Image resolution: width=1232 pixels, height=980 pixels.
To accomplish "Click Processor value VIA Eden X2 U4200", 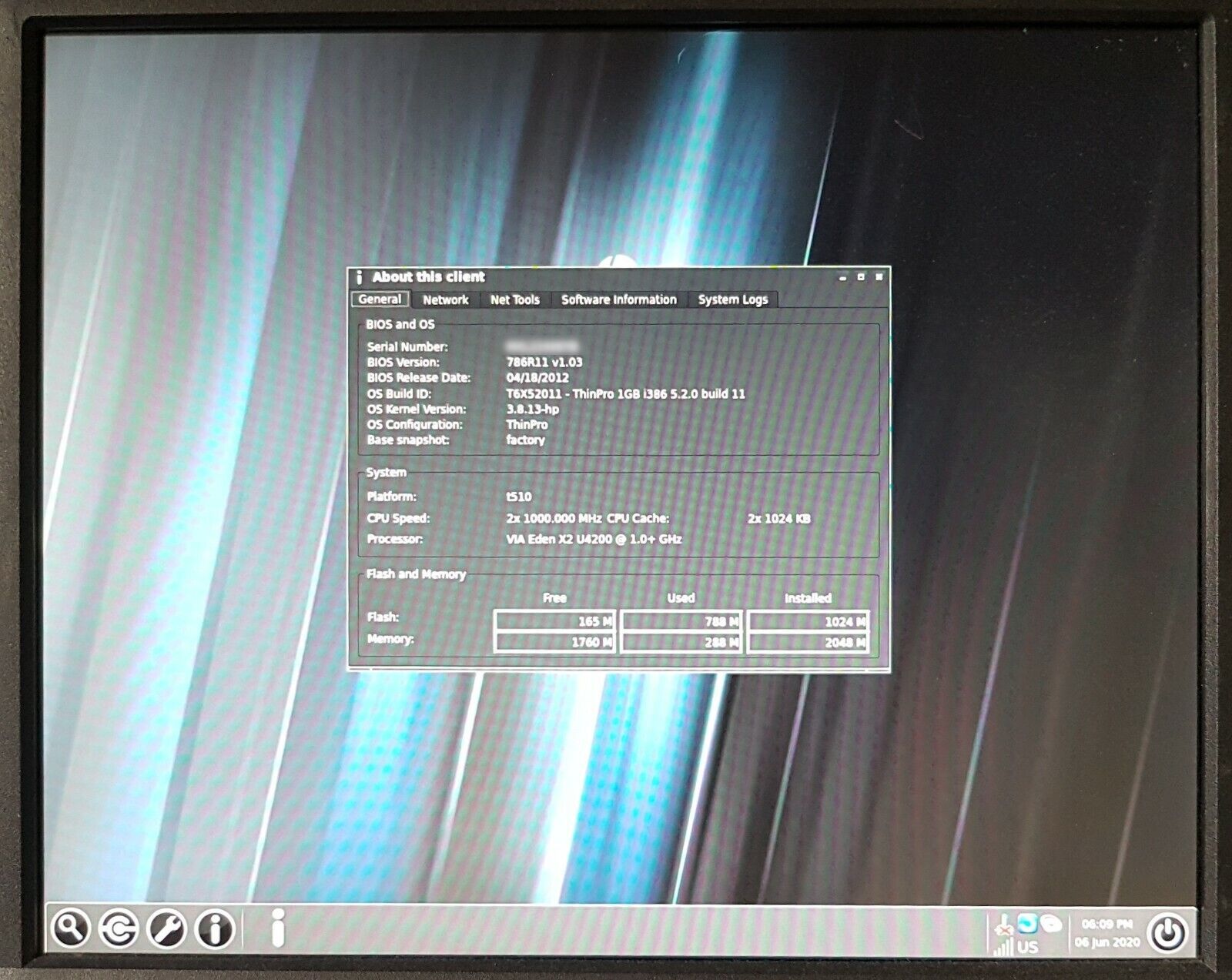I will 594,540.
